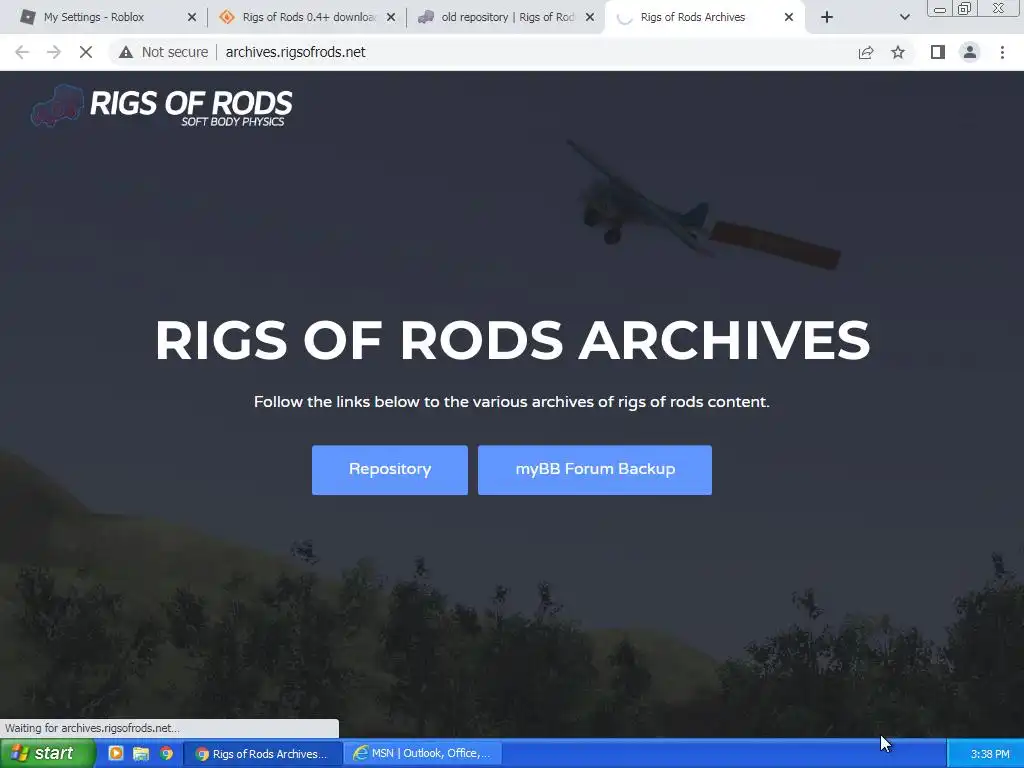
Task: Click the 3:38 PM system clock
Action: pyautogui.click(x=989, y=754)
